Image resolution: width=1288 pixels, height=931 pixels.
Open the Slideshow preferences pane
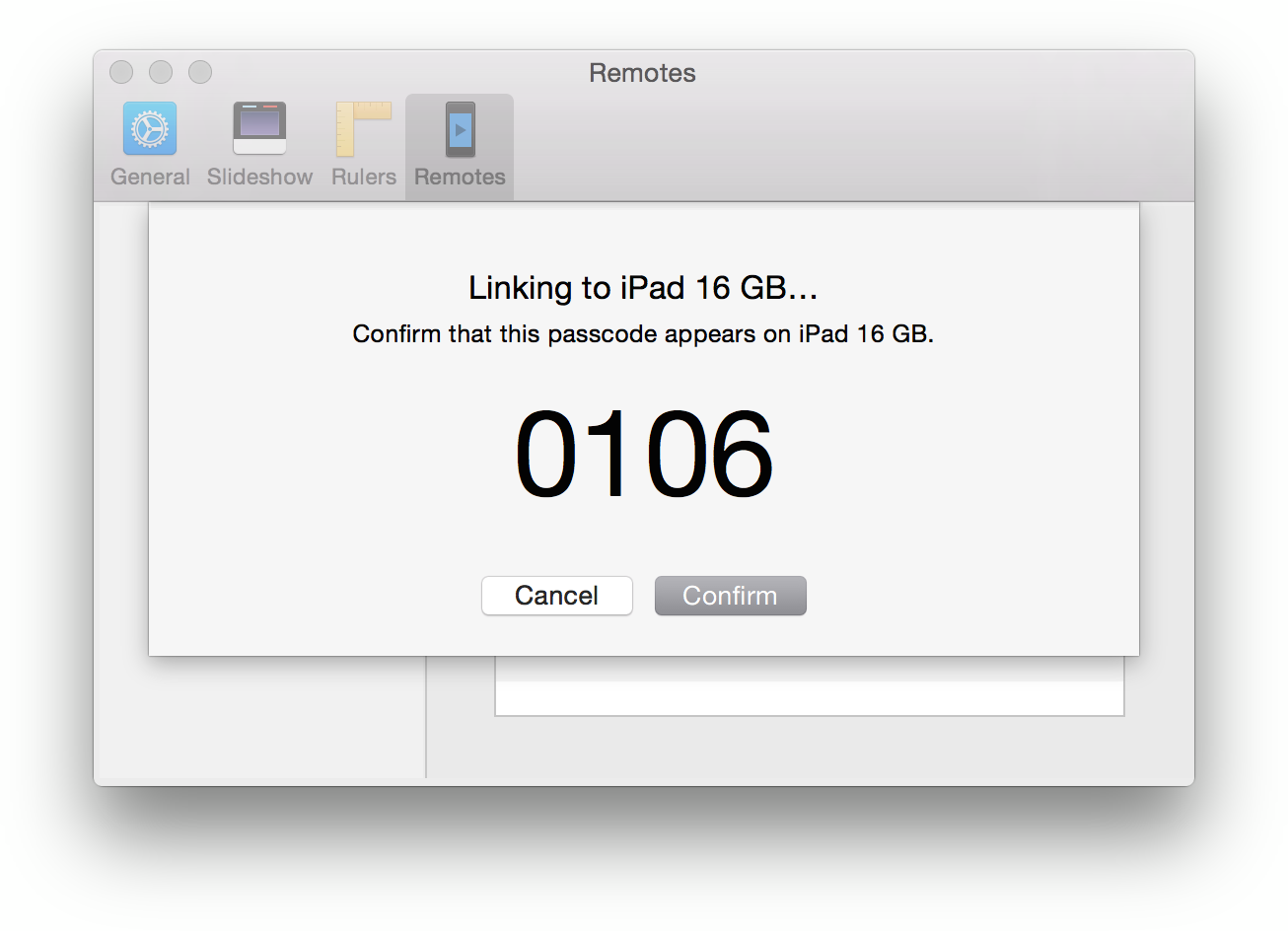click(259, 145)
